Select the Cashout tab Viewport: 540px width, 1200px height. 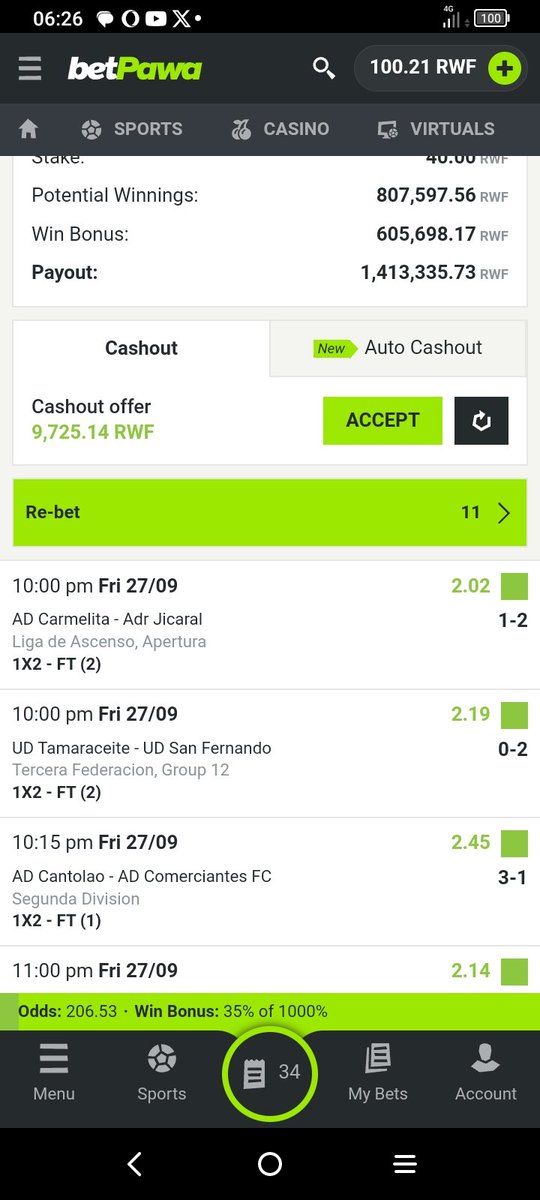click(141, 348)
